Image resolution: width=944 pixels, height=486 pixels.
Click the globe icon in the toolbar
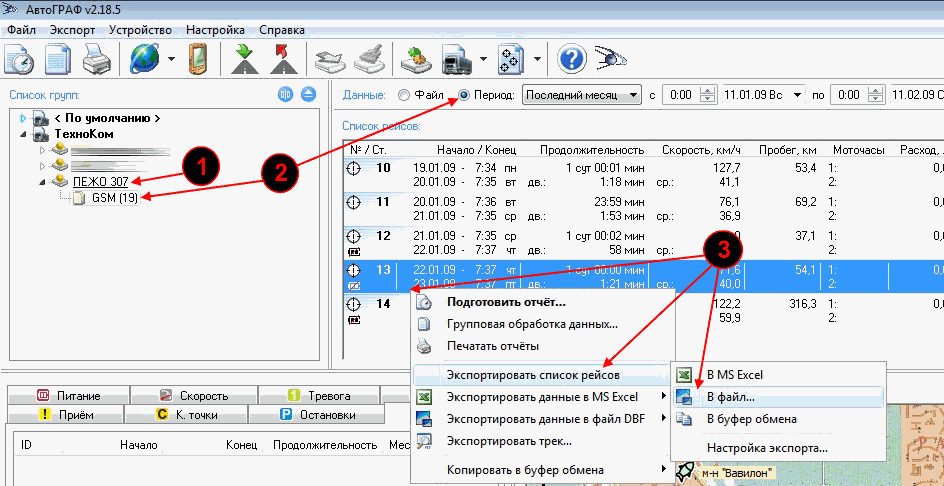[x=144, y=58]
